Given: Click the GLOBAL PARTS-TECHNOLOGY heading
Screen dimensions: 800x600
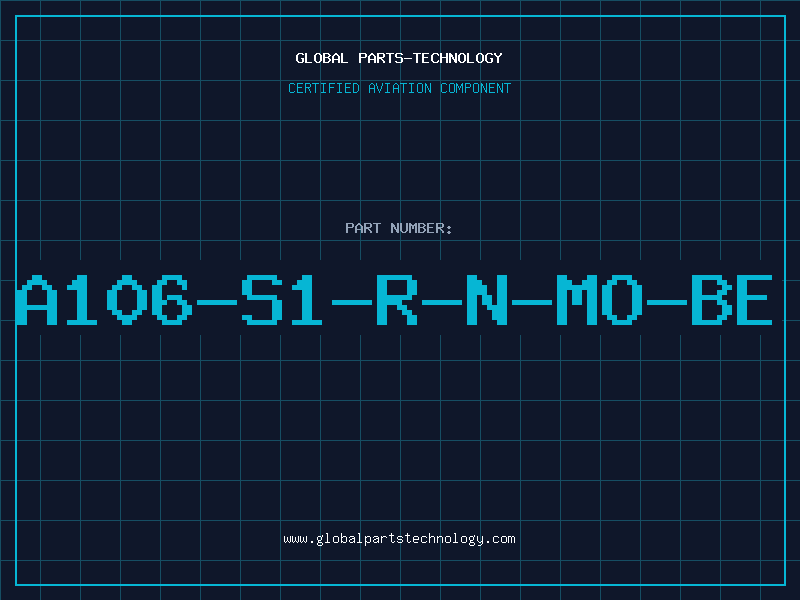Looking at the screenshot, I should point(399,58).
